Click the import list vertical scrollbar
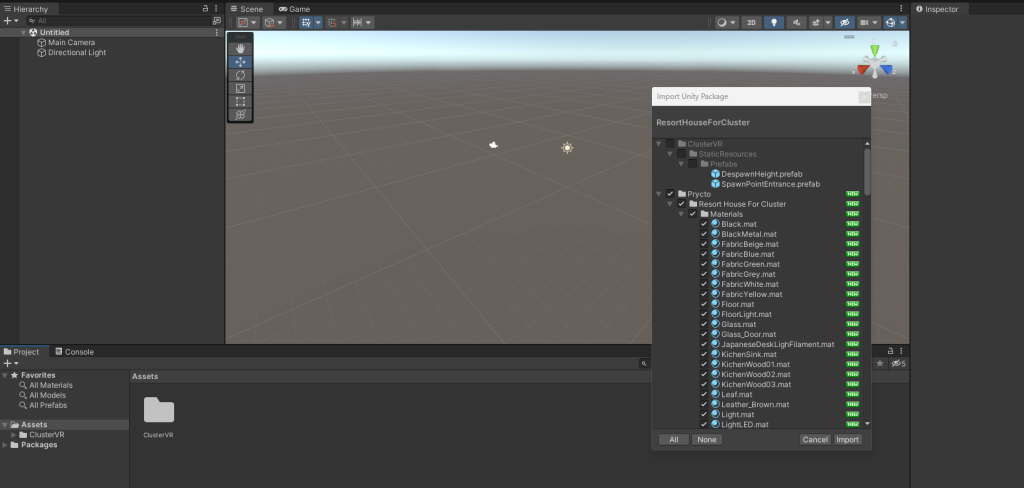This screenshot has height=488, width=1024. click(867, 172)
